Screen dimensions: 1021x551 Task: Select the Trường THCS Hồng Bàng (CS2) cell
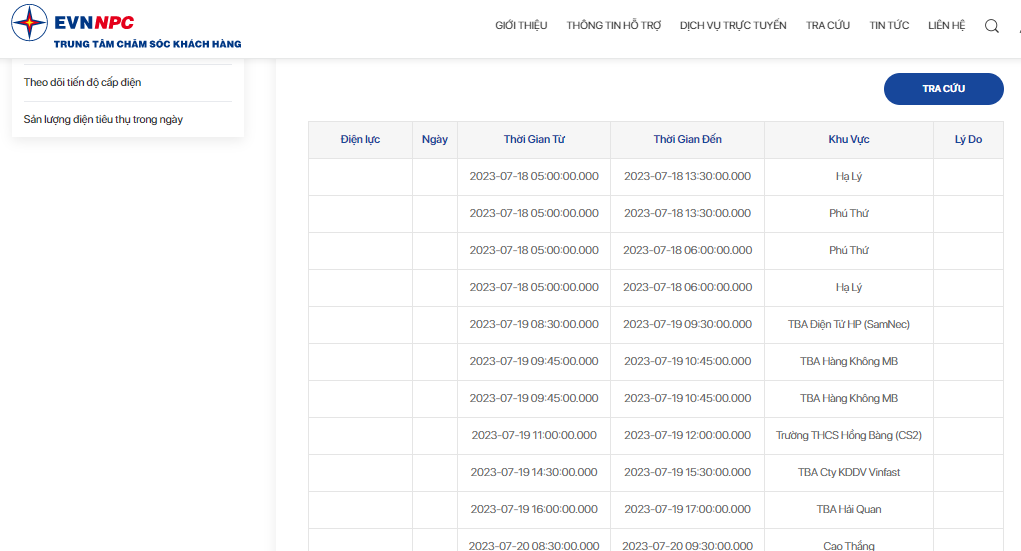(x=848, y=436)
